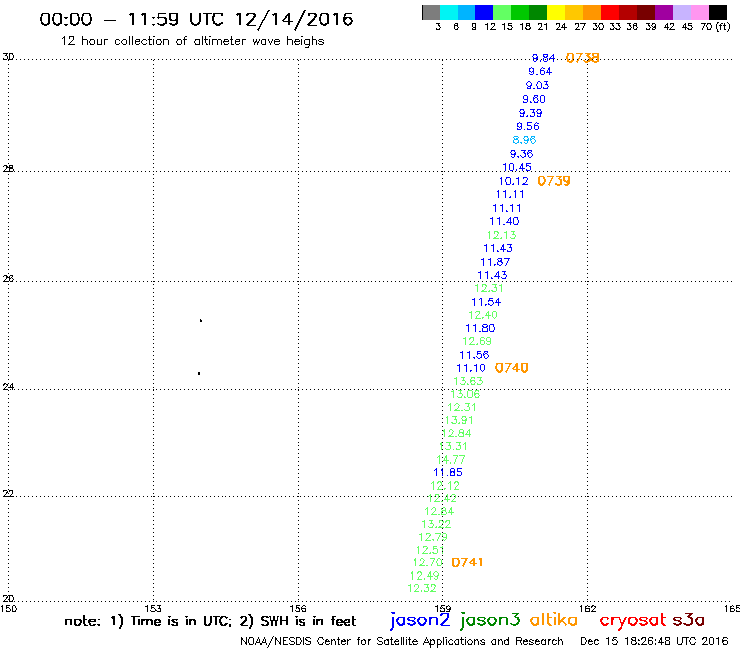
Task: Click the bottom reading '12.32'
Action: (422, 588)
